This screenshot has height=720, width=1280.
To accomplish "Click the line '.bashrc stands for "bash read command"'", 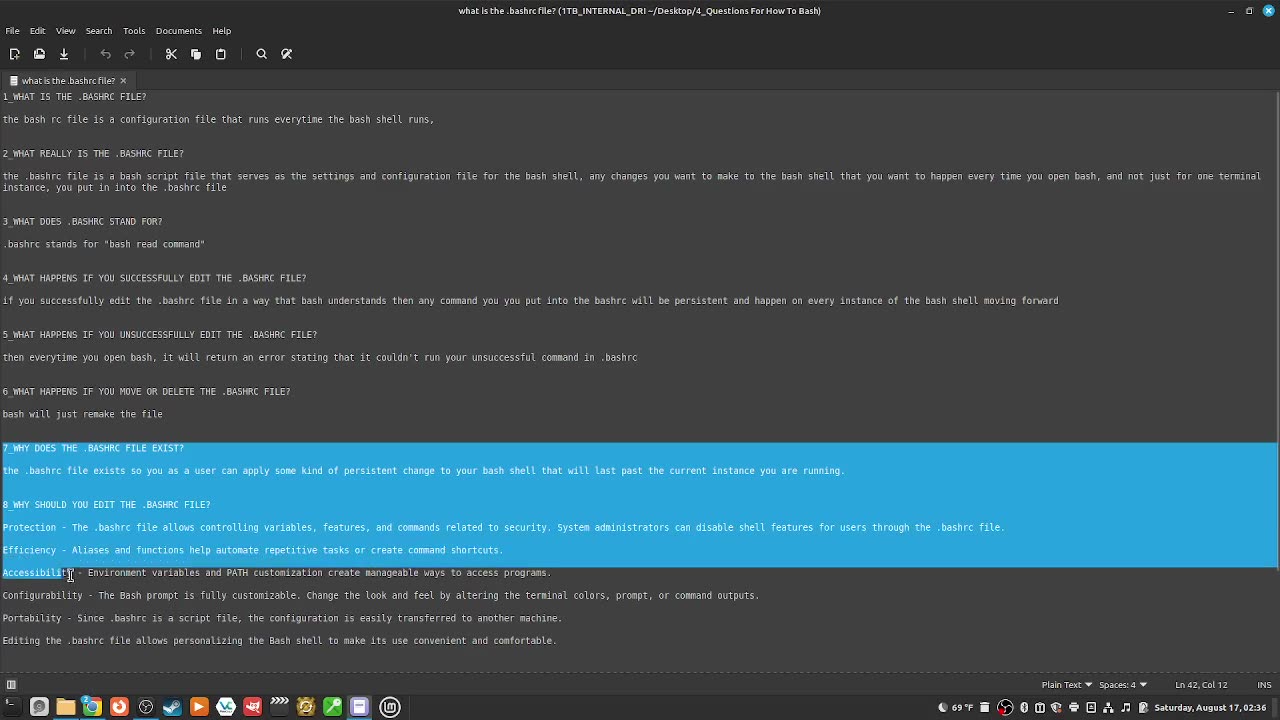I will 103,245.
